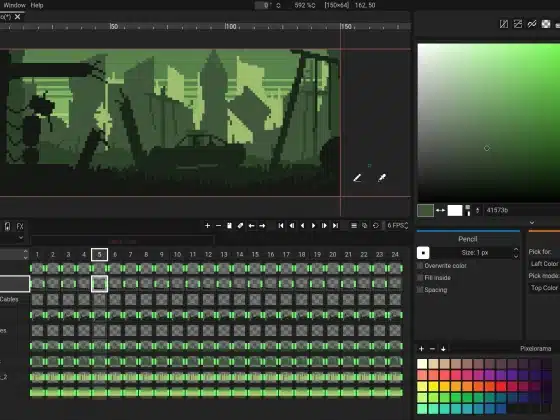Swap left and right colors
The width and height of the screenshot is (560, 420).
pyautogui.click(x=440, y=210)
